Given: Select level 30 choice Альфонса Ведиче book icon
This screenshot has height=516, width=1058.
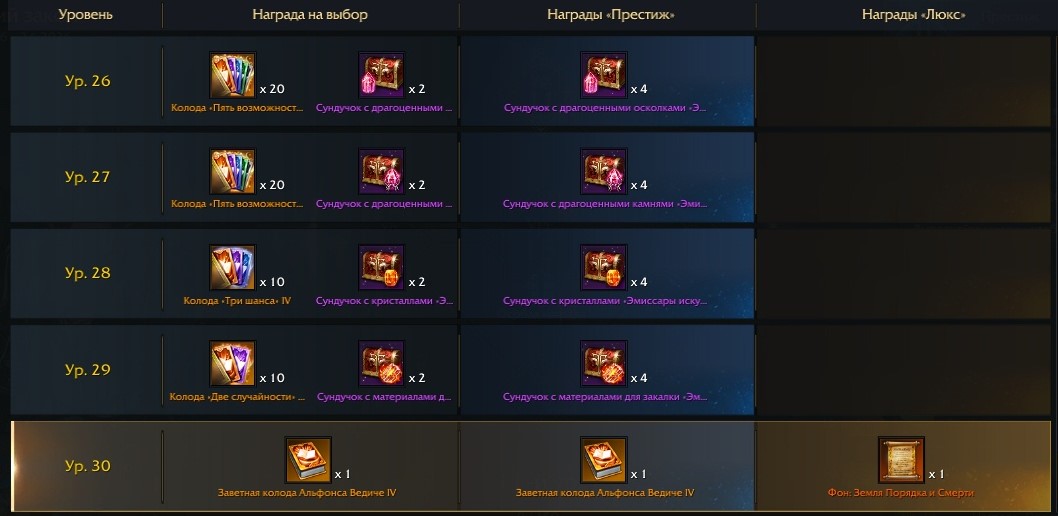Looking at the screenshot, I should tap(308, 460).
